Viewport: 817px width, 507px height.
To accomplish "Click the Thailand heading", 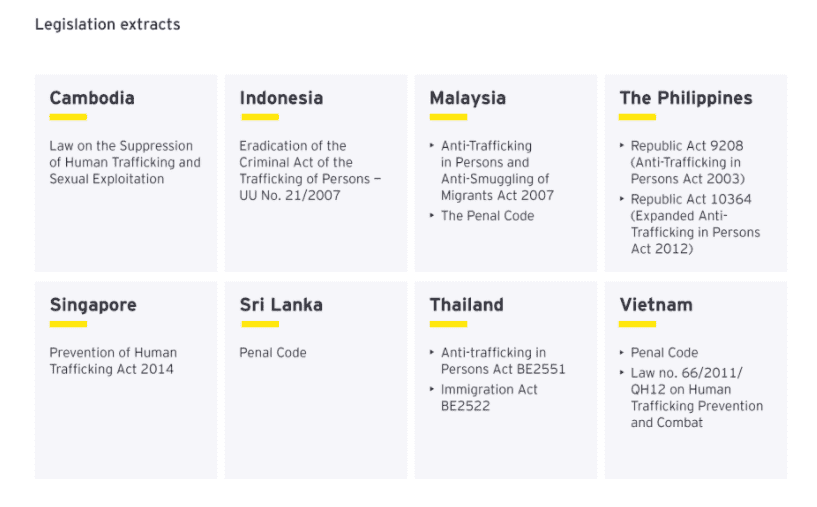I will tap(466, 305).
